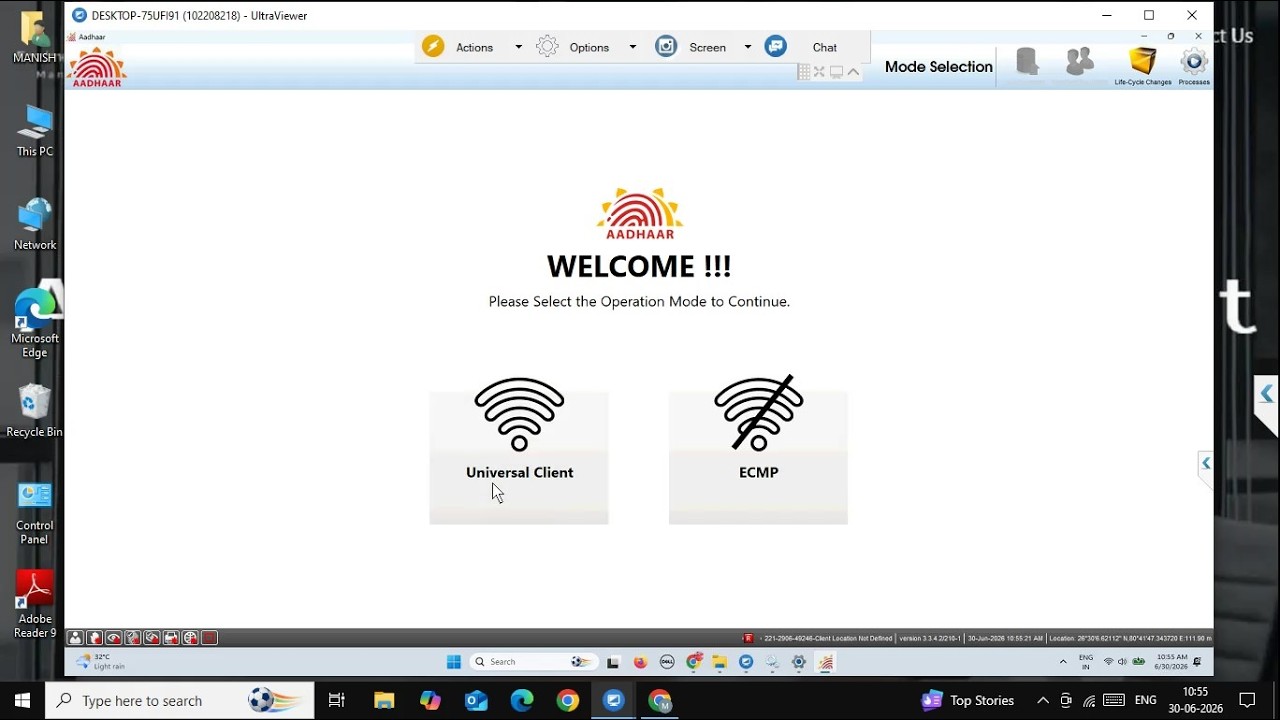Click the version 3.3.4.2 status text
This screenshot has height=720, width=1280.
(930, 638)
